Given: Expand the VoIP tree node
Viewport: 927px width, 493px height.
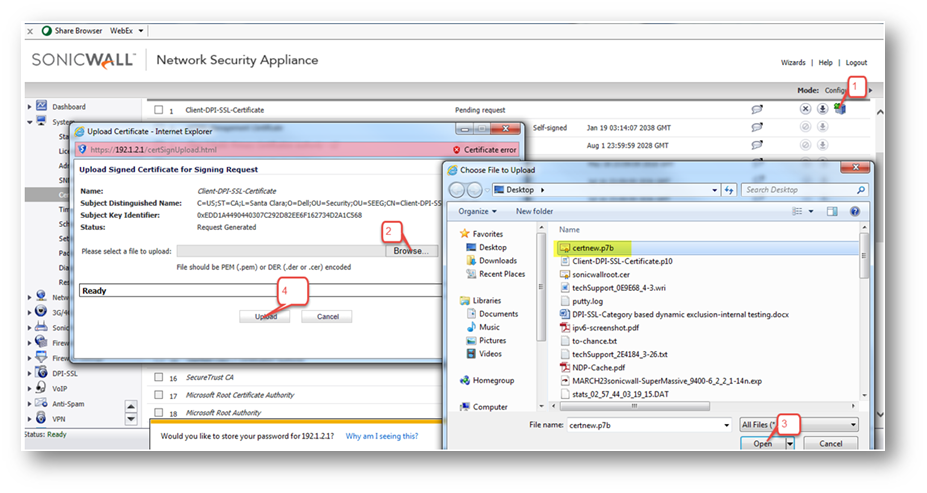Looking at the screenshot, I should click(x=30, y=389).
